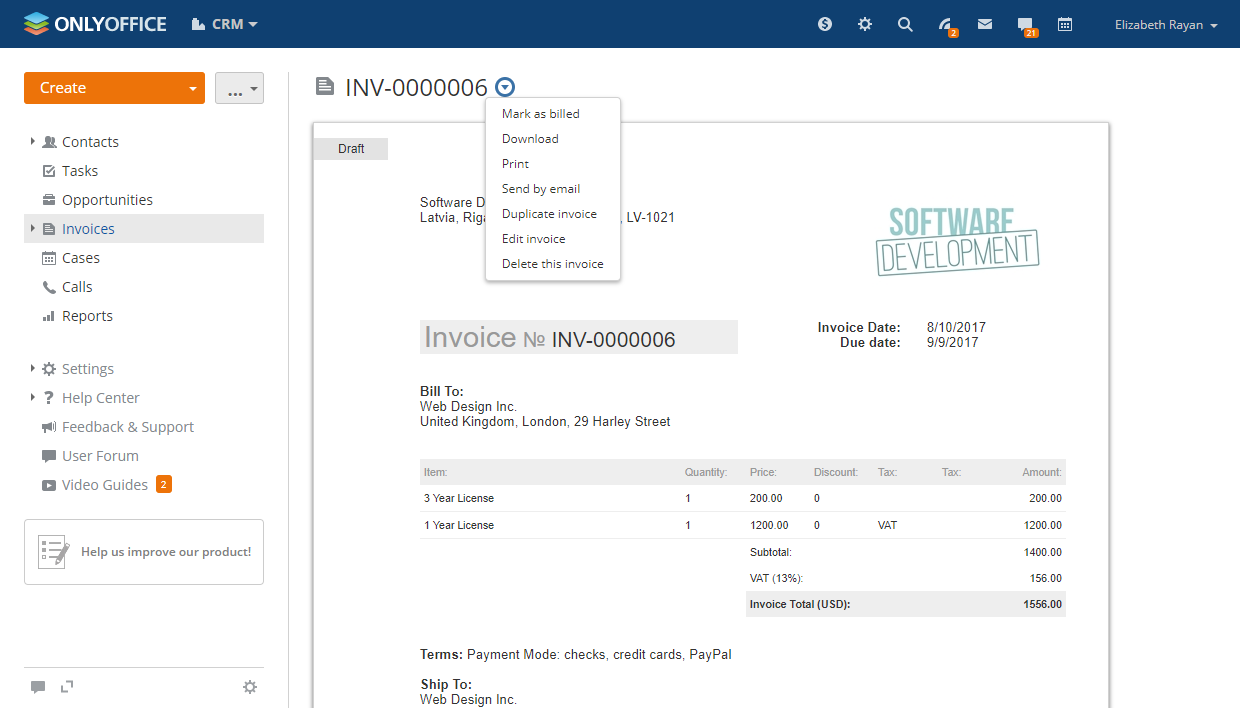The image size is (1240, 708).
Task: Select Mark as billed from menu
Action: coord(541,114)
